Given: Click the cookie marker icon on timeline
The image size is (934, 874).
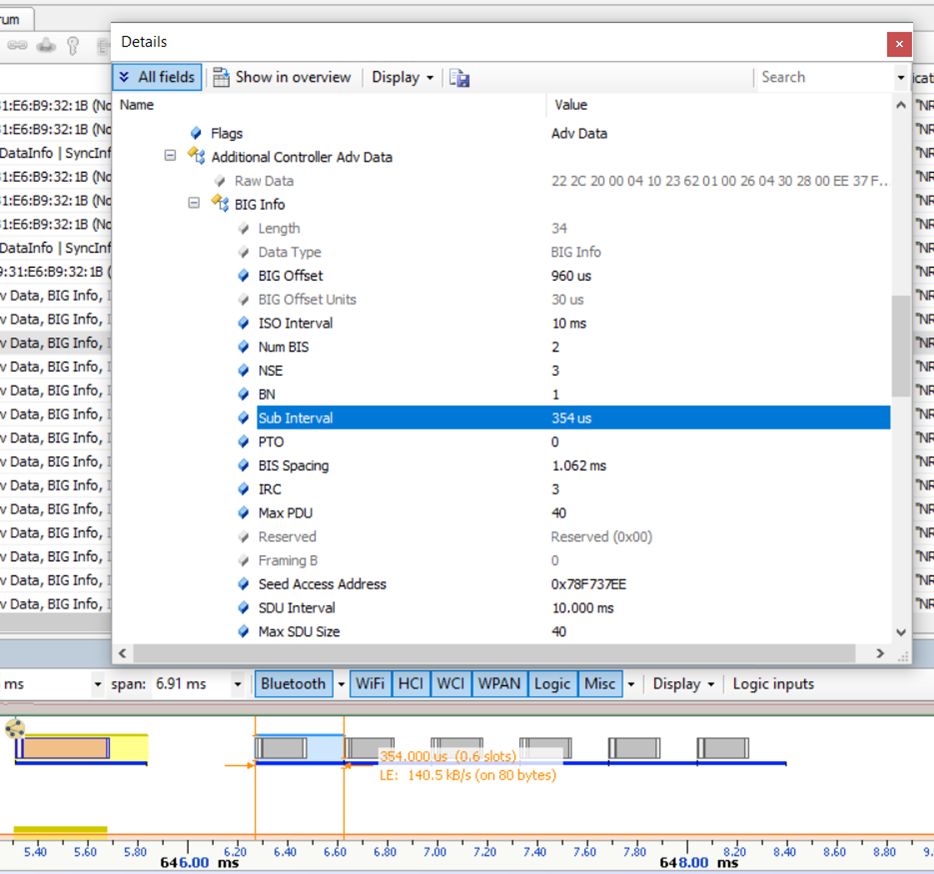Looking at the screenshot, I should [14, 728].
